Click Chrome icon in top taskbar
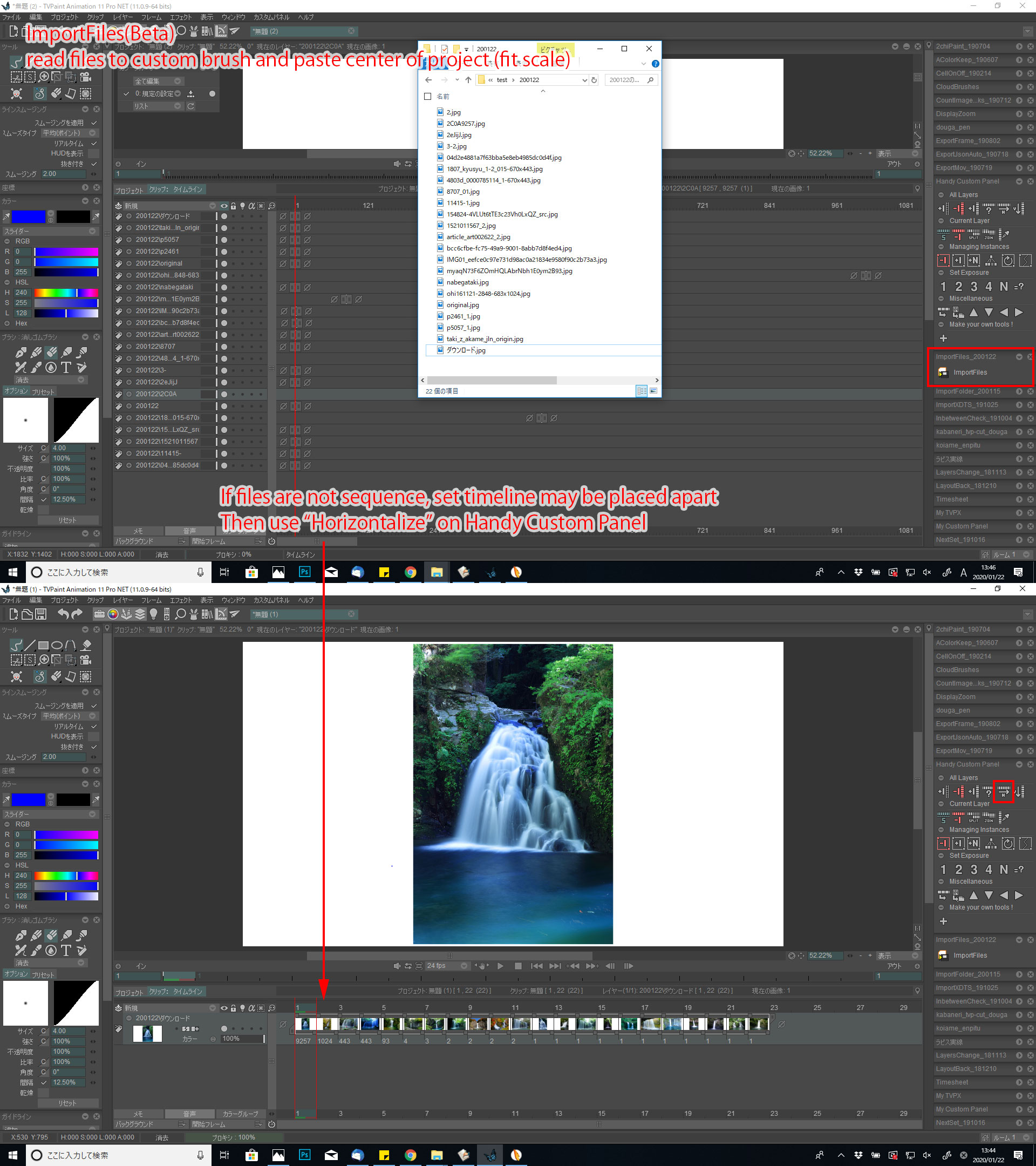Image resolution: width=1036 pixels, height=1166 pixels. coord(410,572)
